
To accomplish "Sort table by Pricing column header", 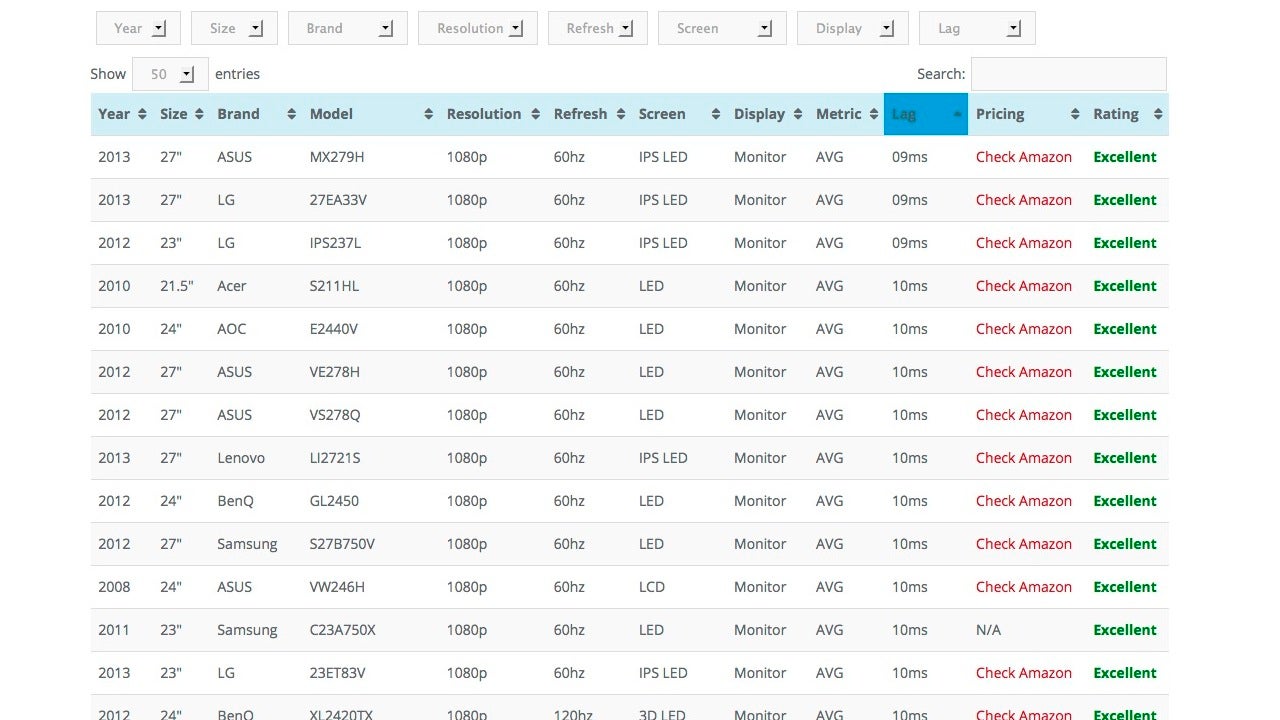I will coord(1027,114).
